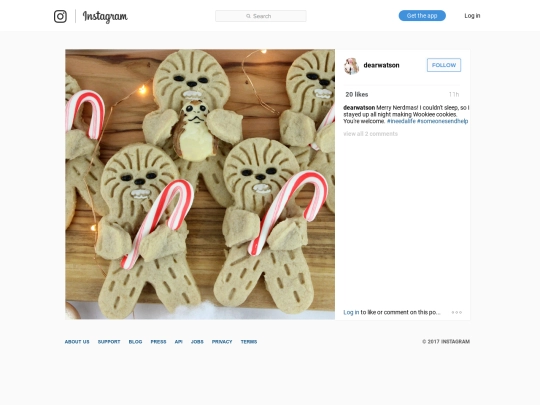Click the Get the app button

422,15
